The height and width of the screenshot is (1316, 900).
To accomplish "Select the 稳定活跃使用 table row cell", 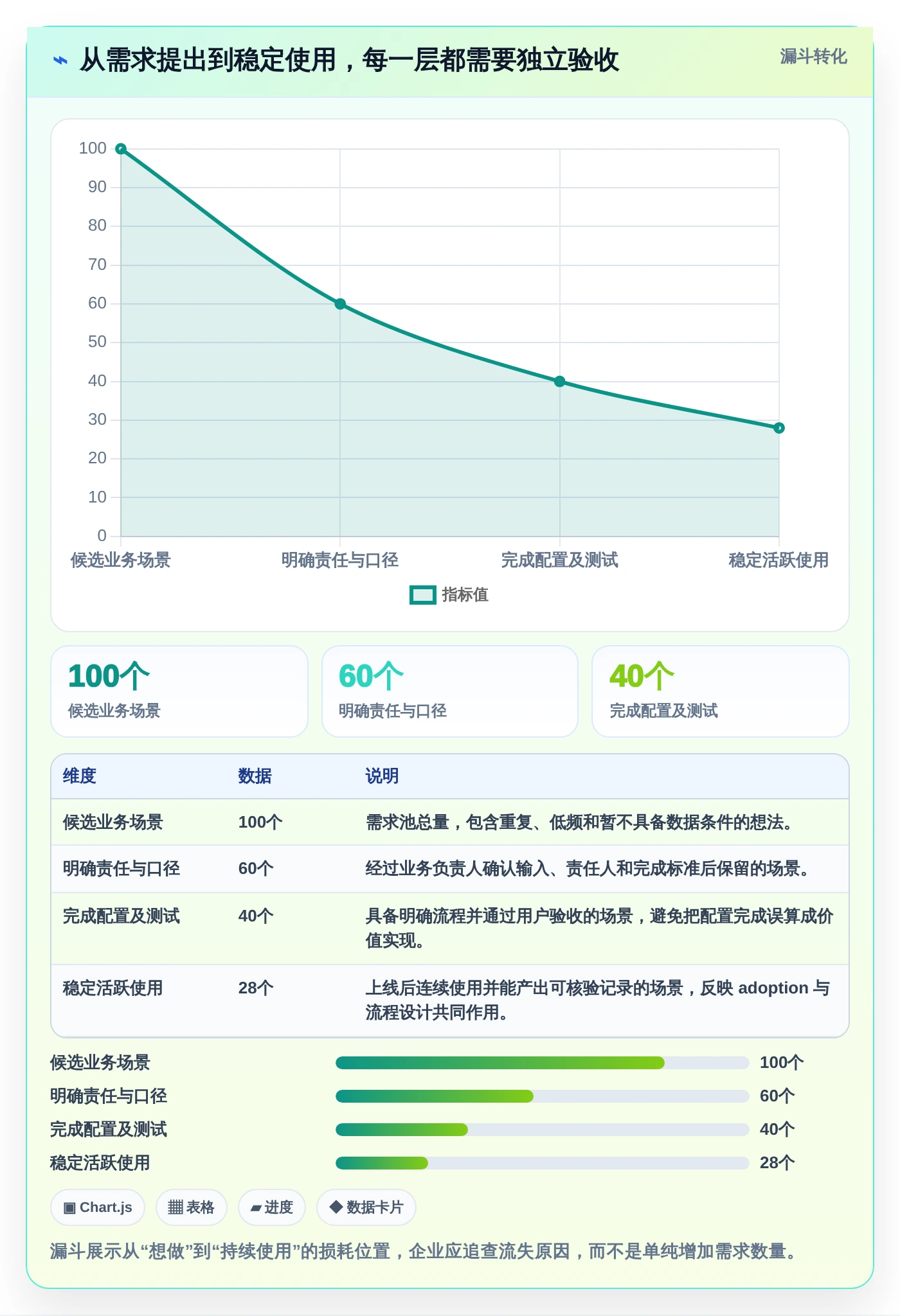I will click(x=113, y=988).
